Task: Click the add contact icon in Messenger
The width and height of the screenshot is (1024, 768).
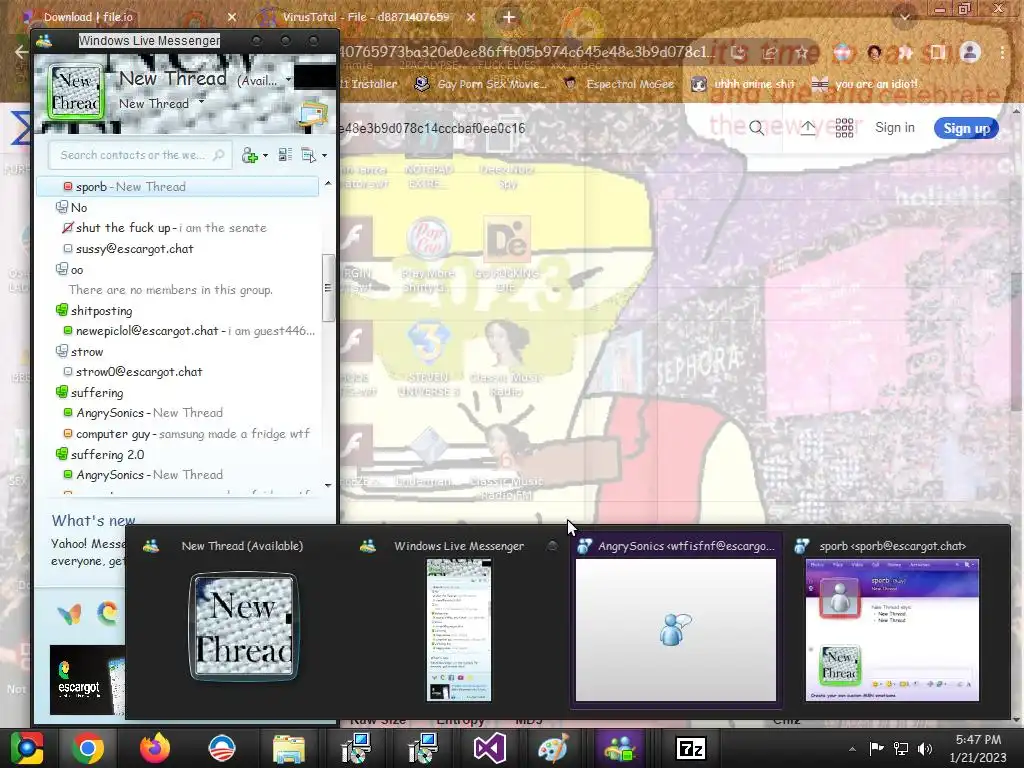Action: (x=249, y=155)
